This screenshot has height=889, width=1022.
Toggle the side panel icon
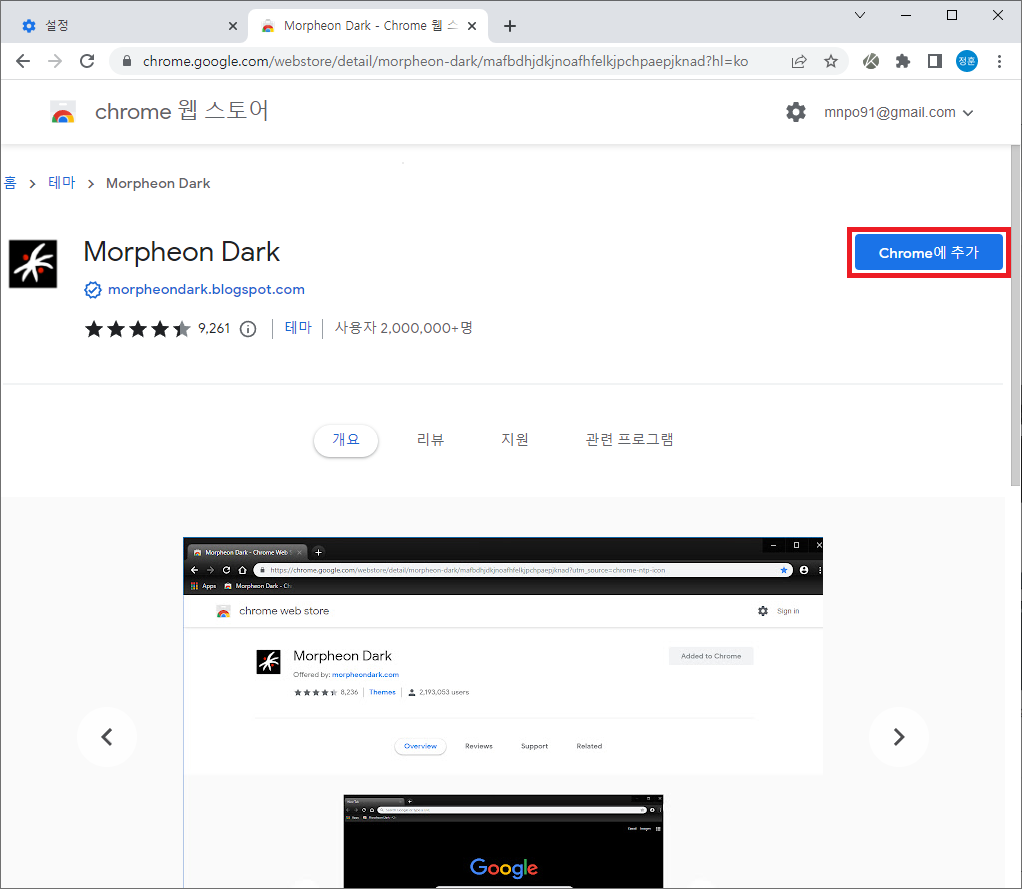tap(935, 61)
